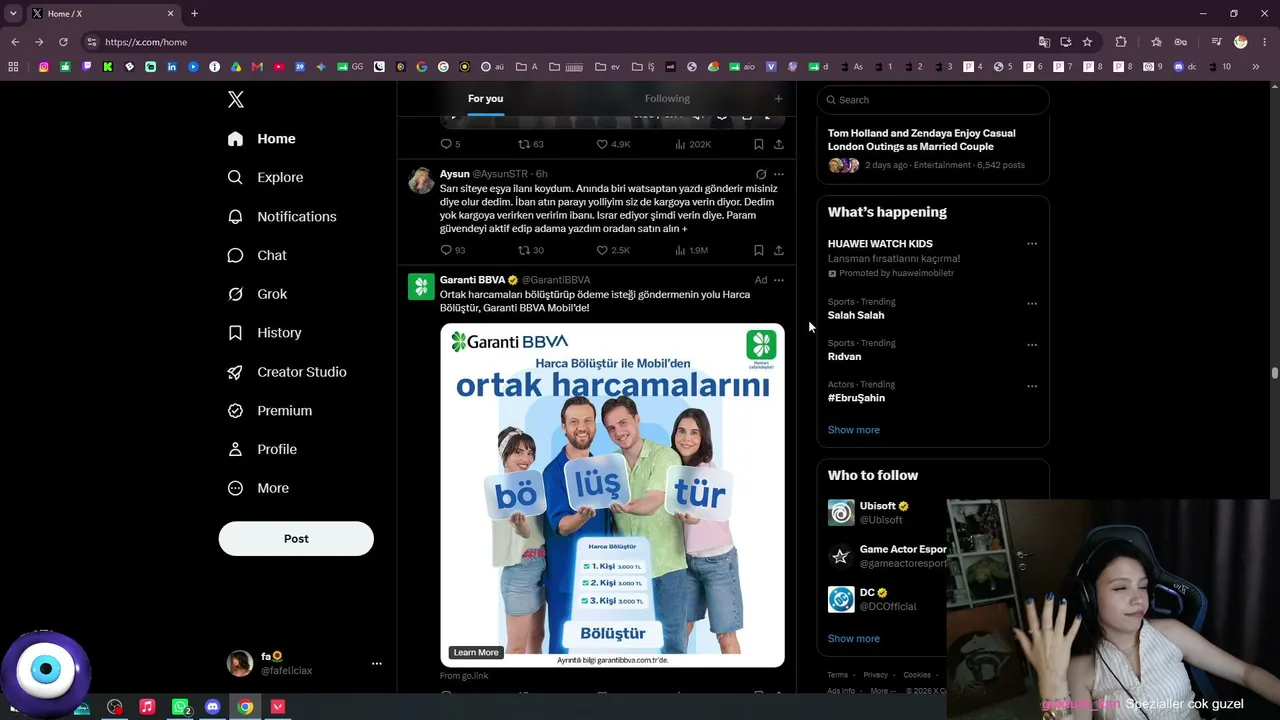This screenshot has width=1280, height=720.
Task: Go to Explore in the sidebar
Action: tap(265, 177)
